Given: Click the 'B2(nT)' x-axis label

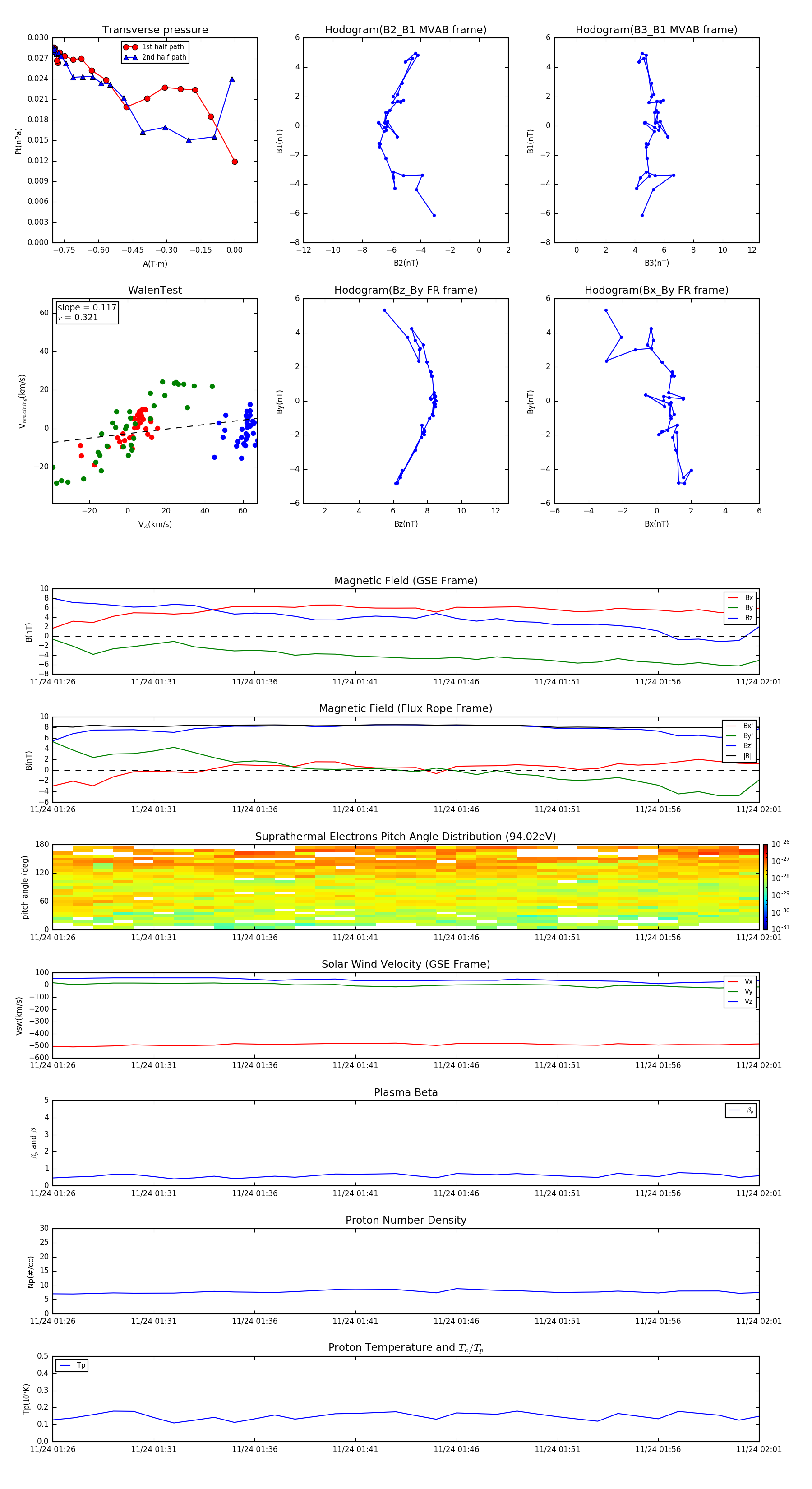Looking at the screenshot, I should [406, 263].
